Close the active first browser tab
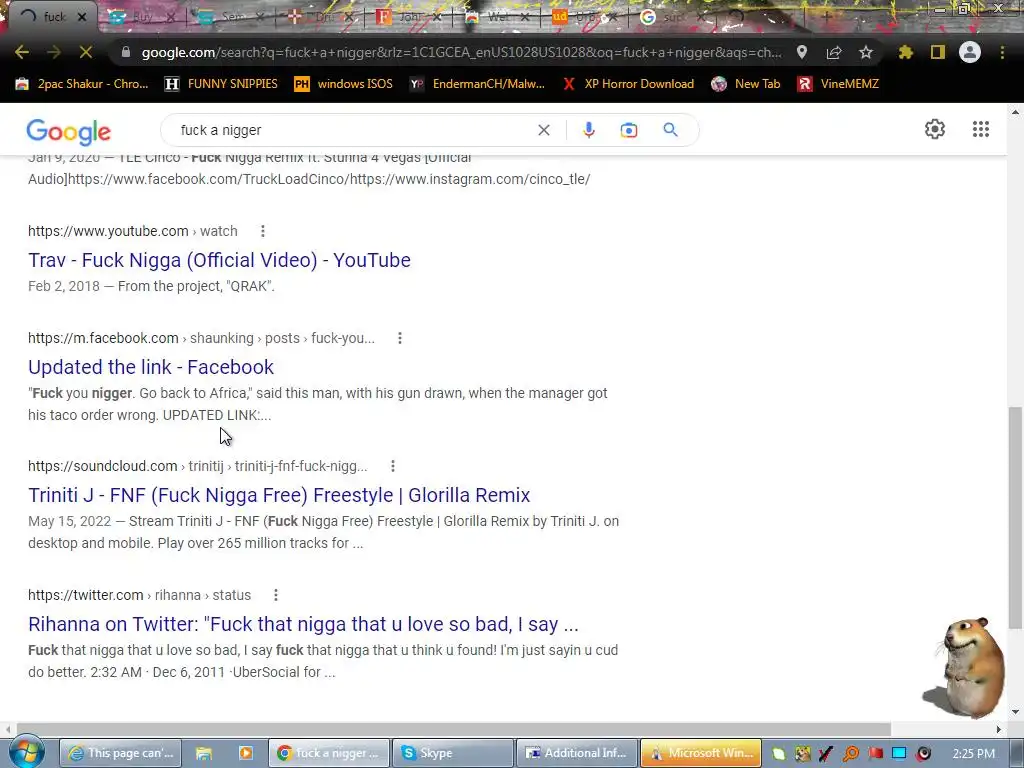 coord(82,17)
